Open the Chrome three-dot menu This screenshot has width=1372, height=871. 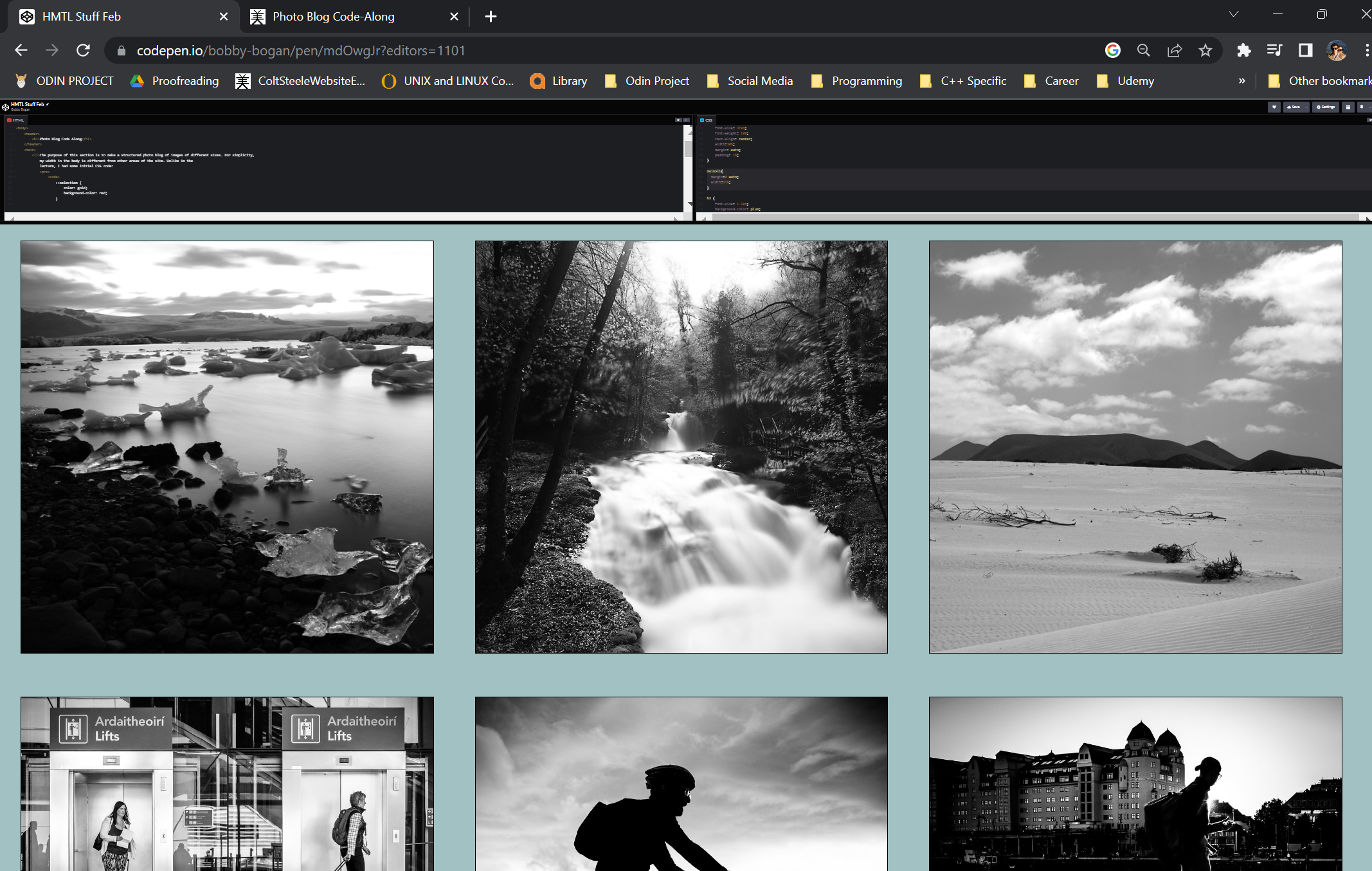coord(1366,50)
